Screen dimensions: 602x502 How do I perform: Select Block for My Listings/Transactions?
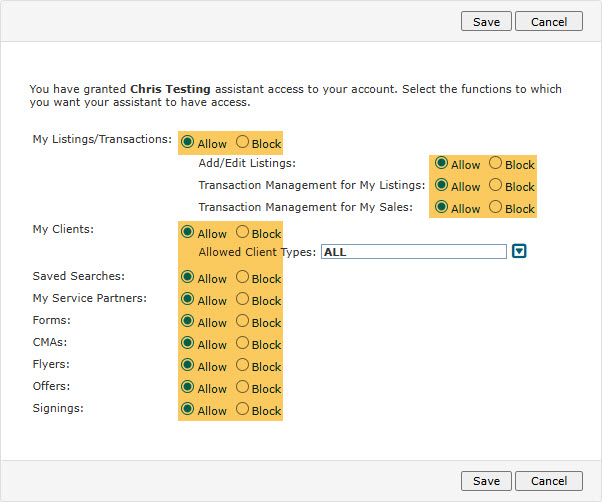[242, 143]
